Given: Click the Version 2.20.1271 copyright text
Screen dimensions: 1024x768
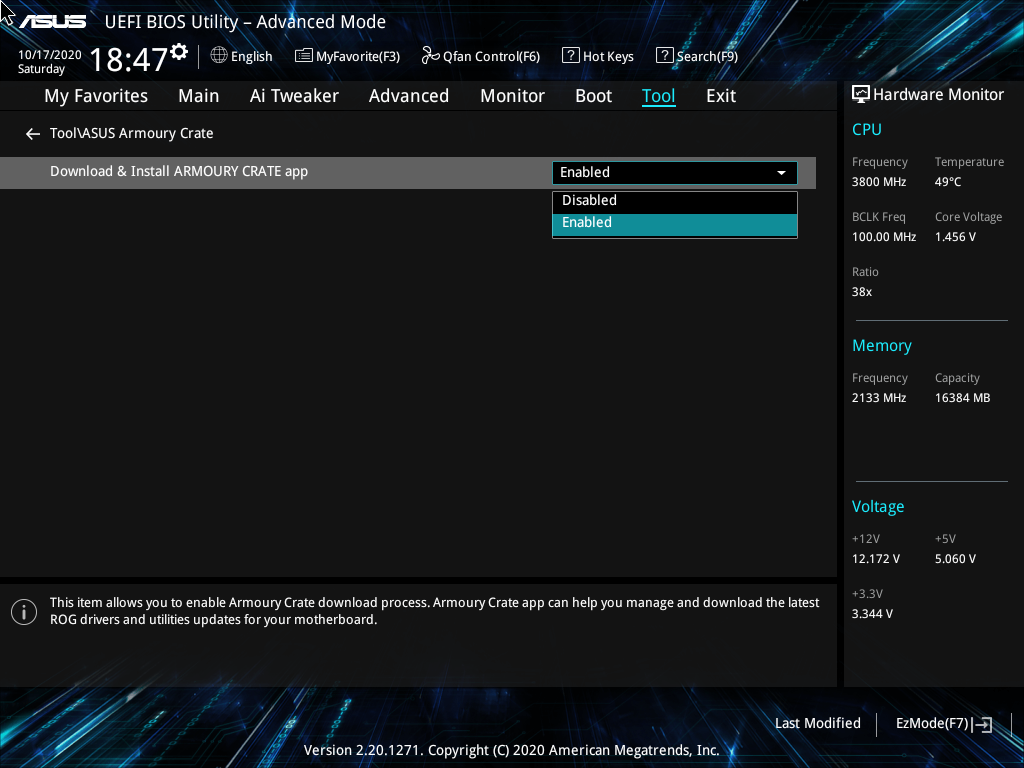Looking at the screenshot, I should [511, 750].
